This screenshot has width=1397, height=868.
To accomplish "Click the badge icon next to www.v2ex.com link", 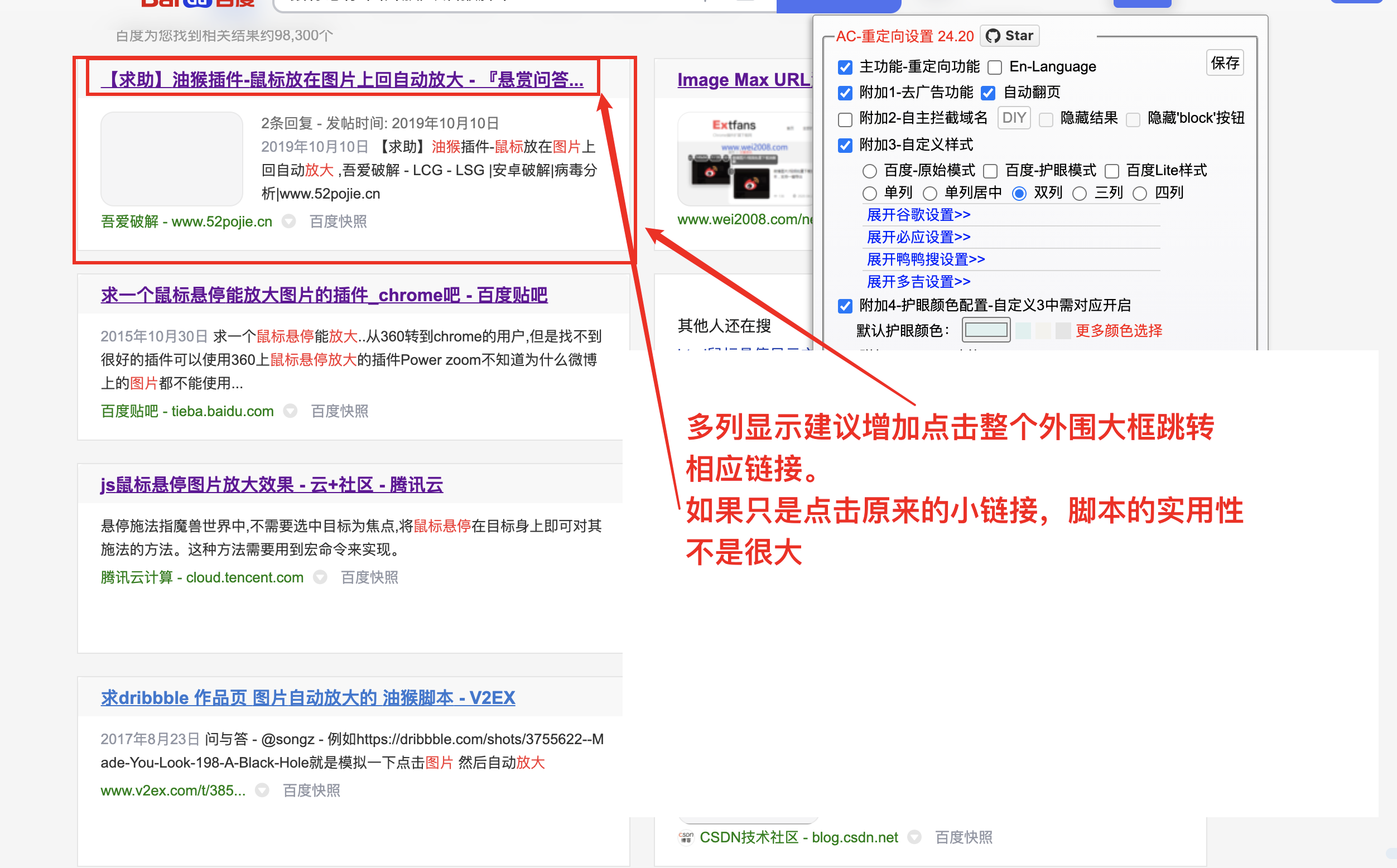I will click(262, 790).
